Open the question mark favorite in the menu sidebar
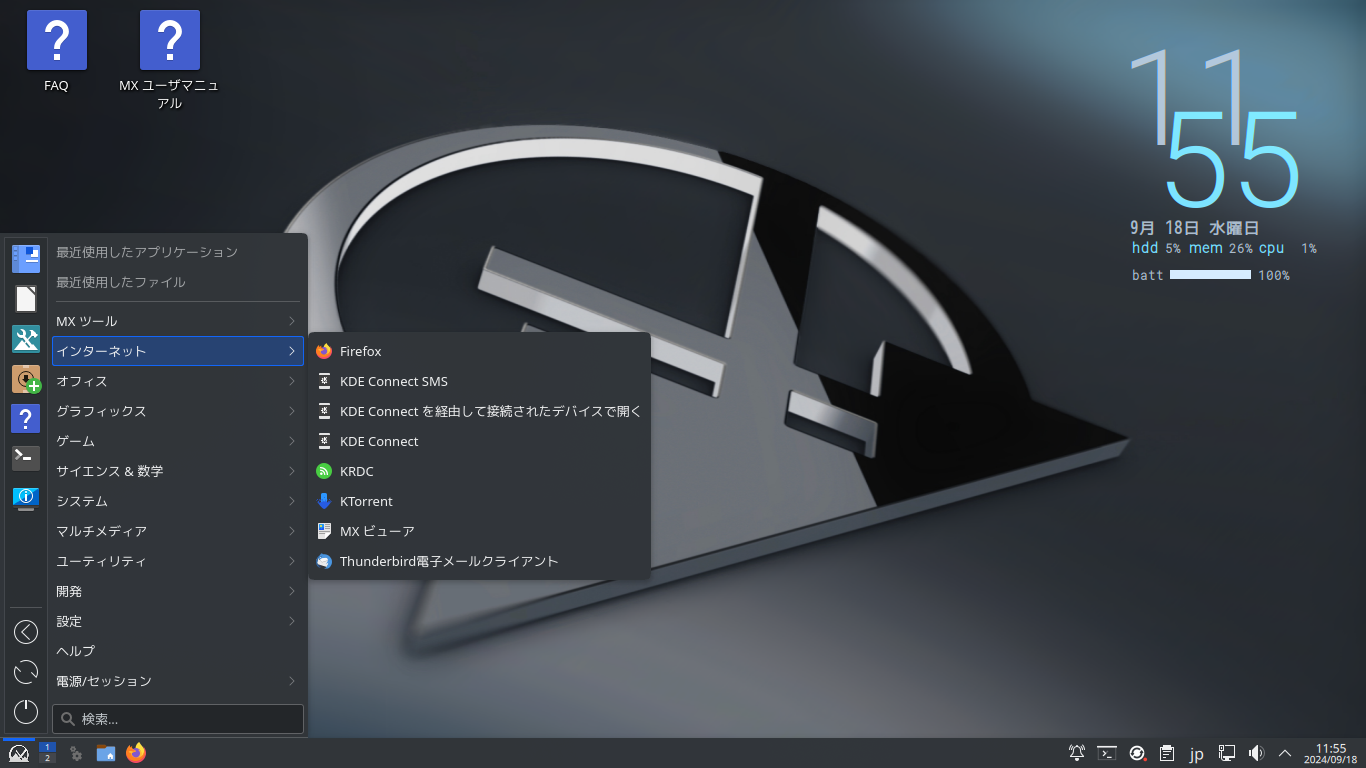 coord(26,419)
